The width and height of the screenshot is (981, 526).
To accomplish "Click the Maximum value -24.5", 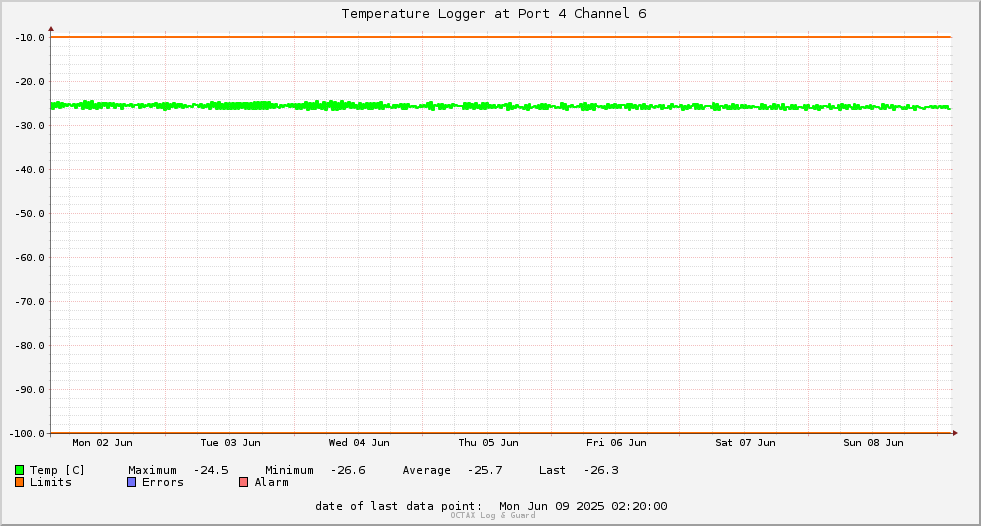I will (211, 470).
